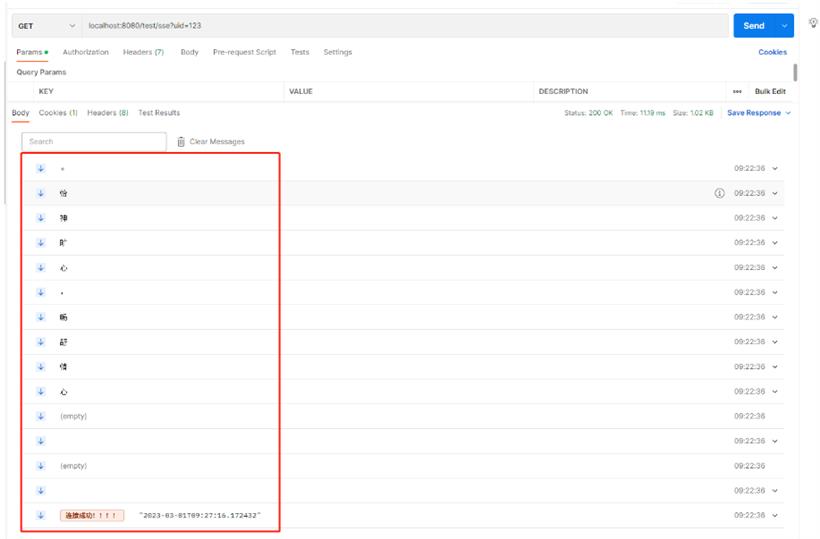Viewport: 820px width, 539px height.
Task: Open the request Settings tab
Action: 337,52
